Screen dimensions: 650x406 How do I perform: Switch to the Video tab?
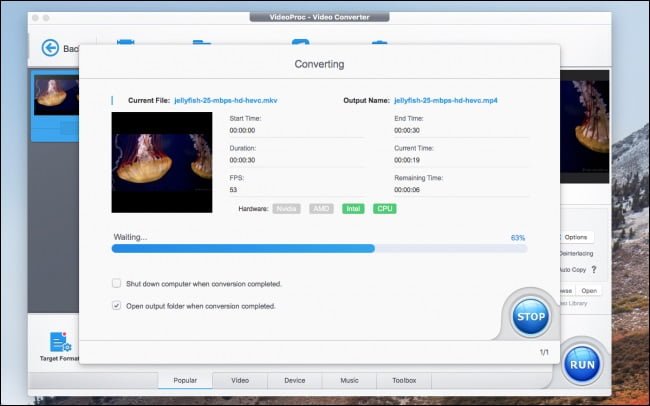pos(240,381)
